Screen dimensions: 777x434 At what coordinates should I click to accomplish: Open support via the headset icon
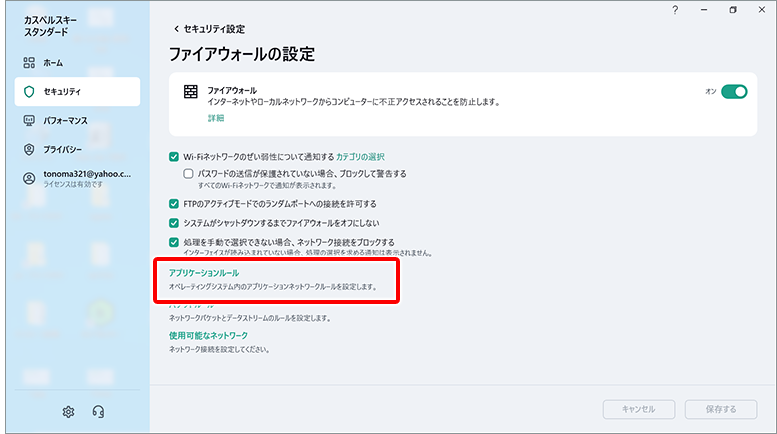coord(98,412)
